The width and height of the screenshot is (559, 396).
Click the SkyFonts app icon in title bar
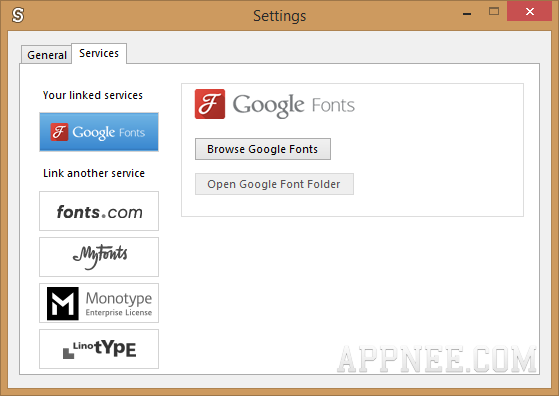click(18, 15)
